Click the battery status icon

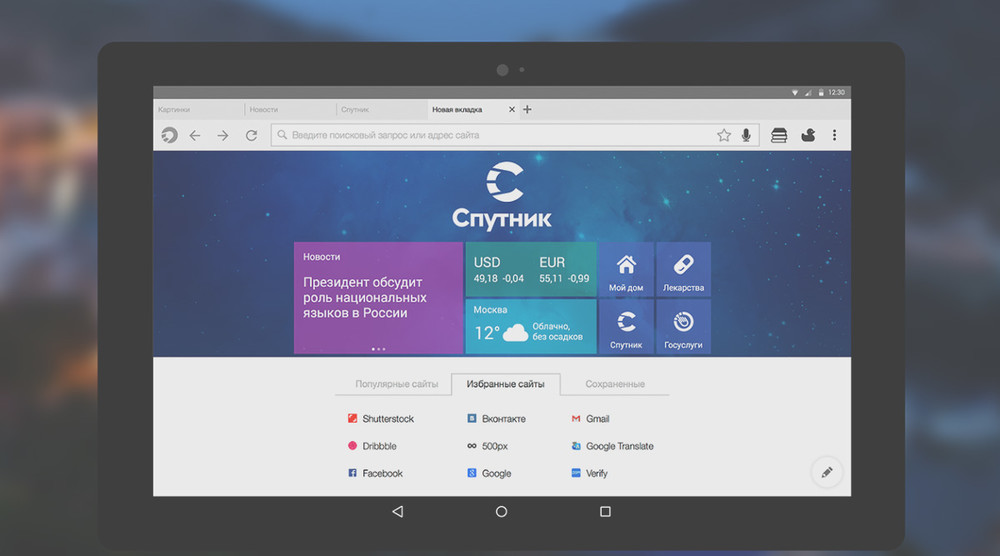[821, 92]
